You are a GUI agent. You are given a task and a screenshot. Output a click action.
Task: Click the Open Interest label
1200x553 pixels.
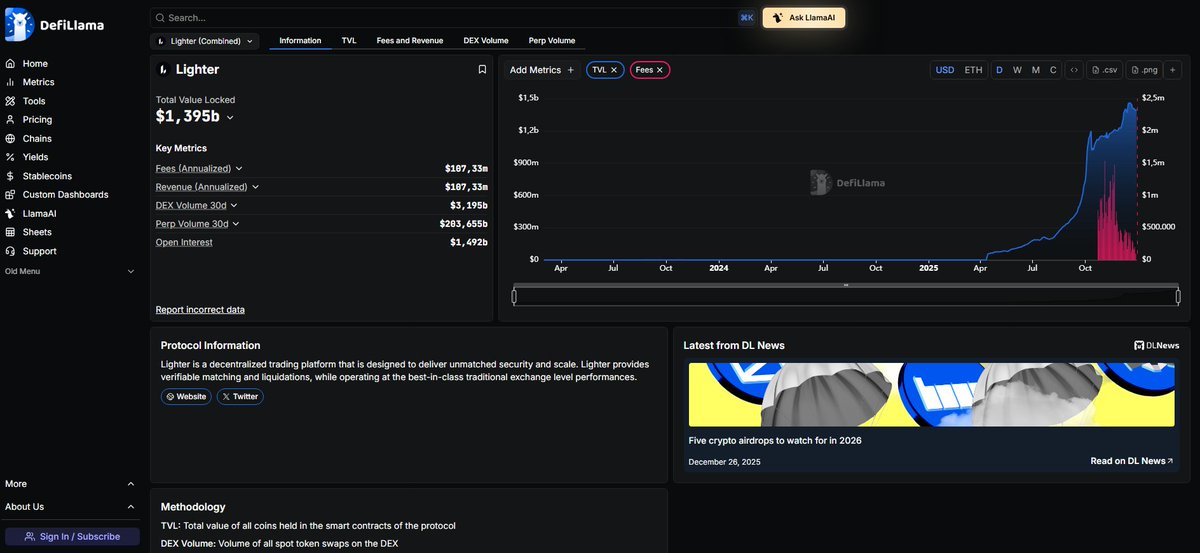(x=184, y=242)
